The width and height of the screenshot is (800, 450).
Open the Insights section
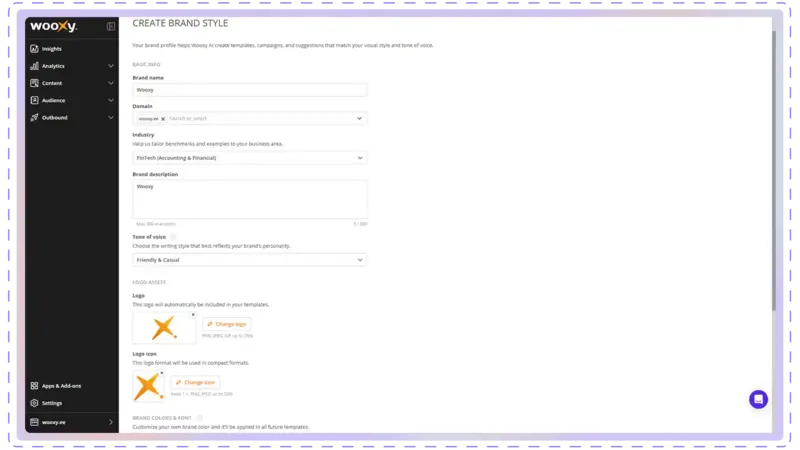52,48
